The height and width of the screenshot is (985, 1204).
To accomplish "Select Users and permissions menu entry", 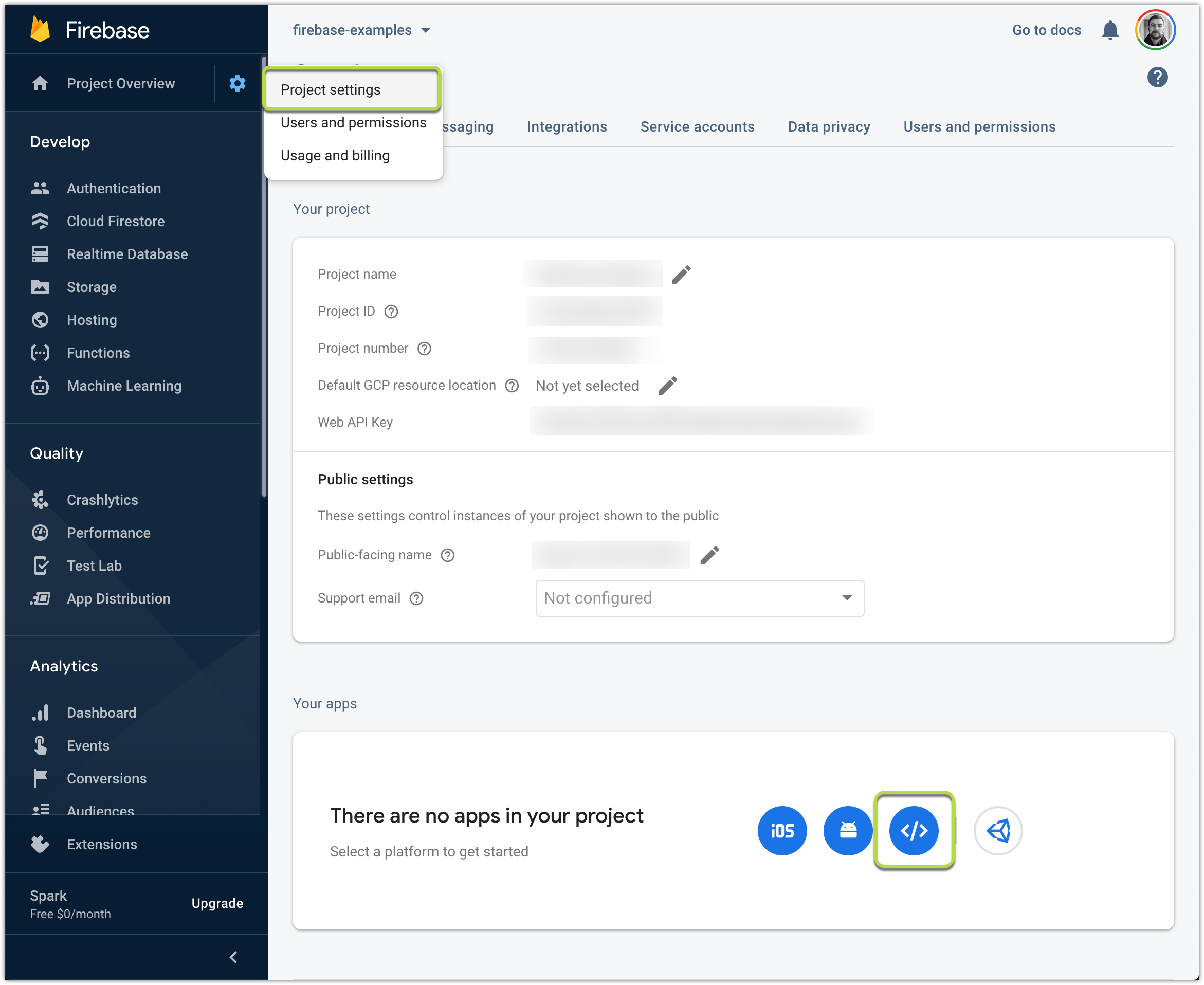I will pos(353,122).
